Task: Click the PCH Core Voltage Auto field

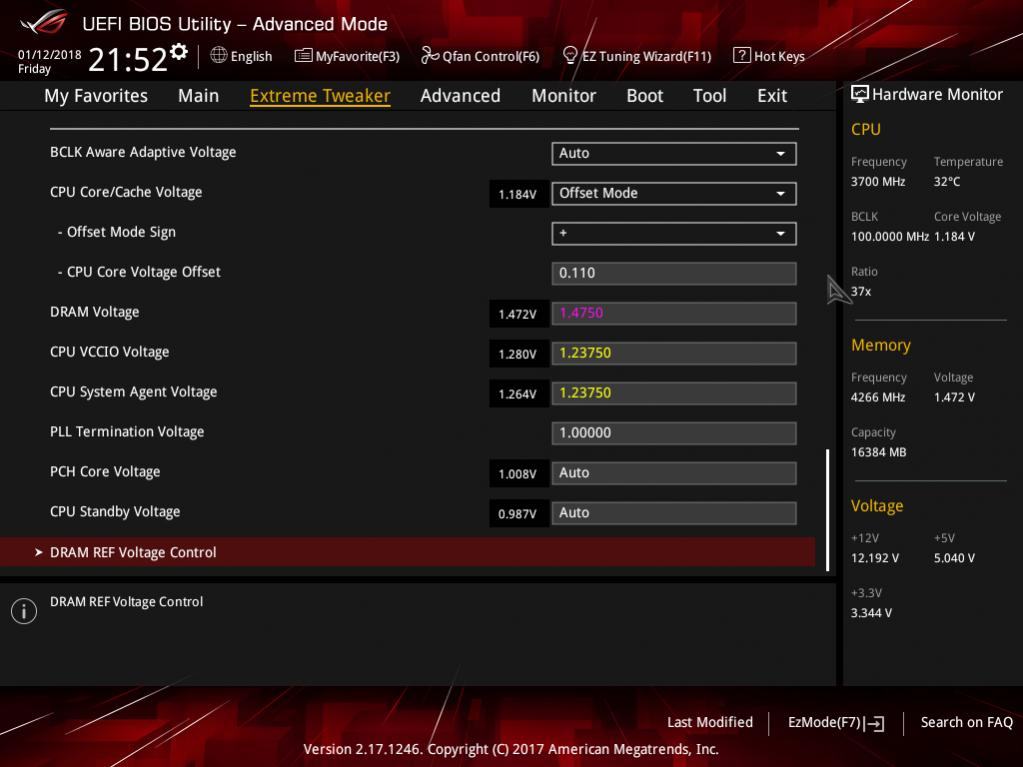Action: click(x=674, y=473)
